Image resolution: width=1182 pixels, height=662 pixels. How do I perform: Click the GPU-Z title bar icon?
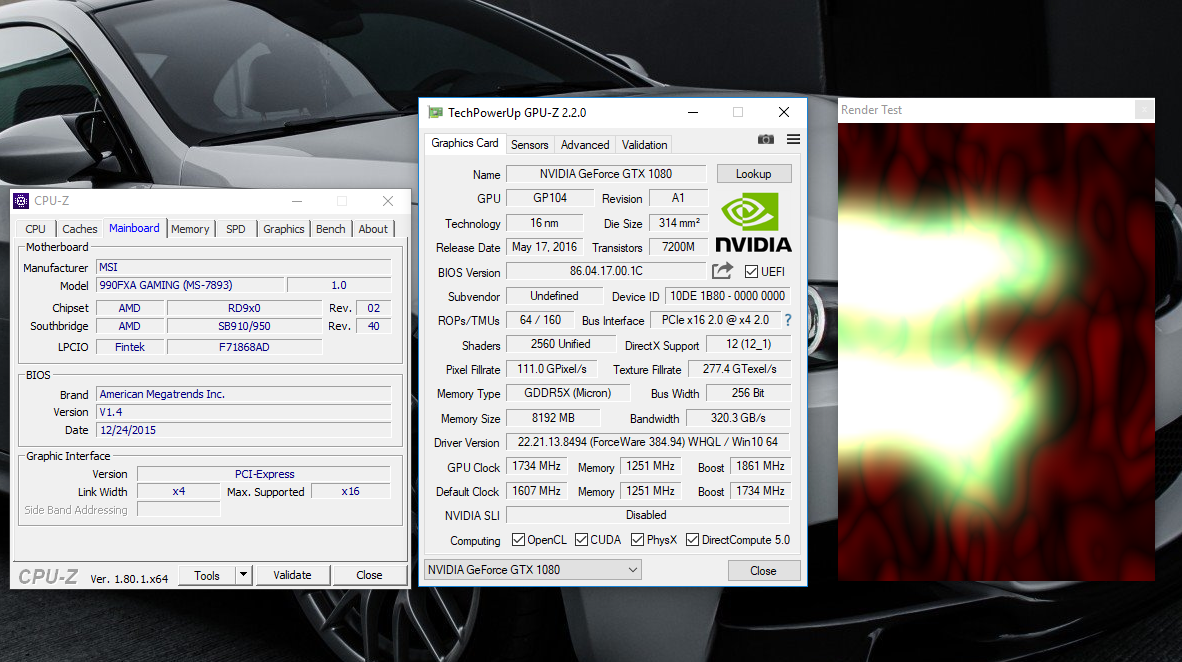pos(435,112)
